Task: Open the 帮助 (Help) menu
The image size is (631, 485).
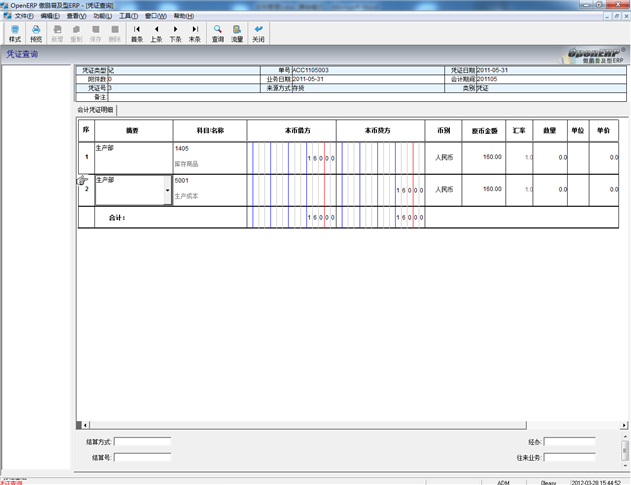Action: click(184, 16)
